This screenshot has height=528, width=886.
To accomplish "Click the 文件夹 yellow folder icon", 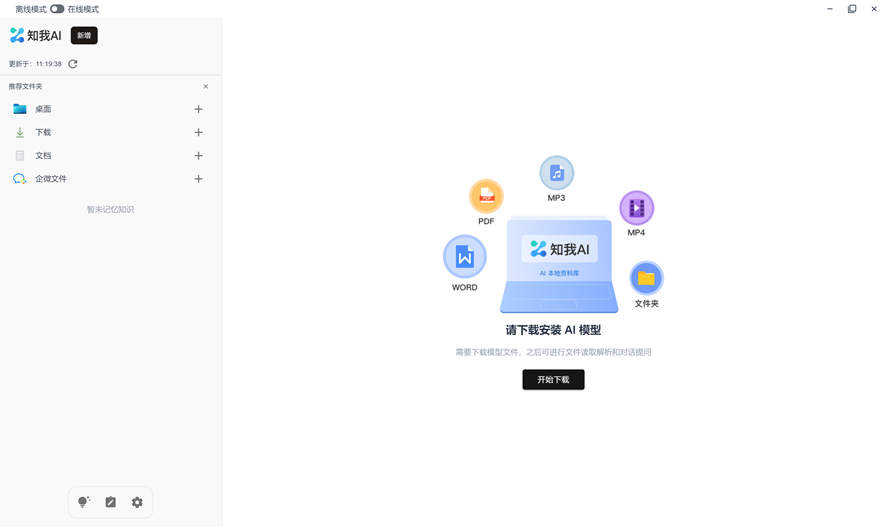I will tap(646, 278).
